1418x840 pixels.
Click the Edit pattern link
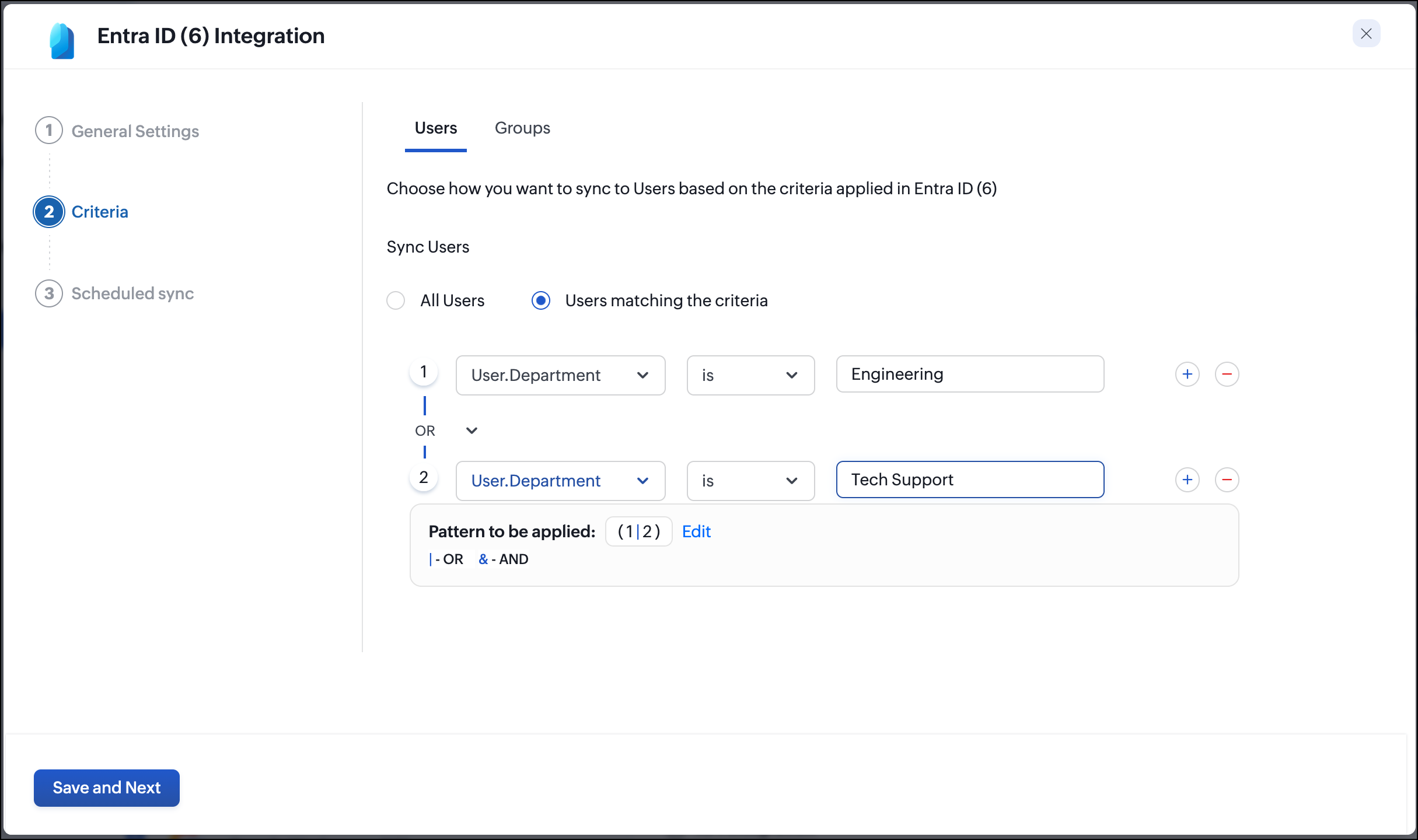(696, 531)
